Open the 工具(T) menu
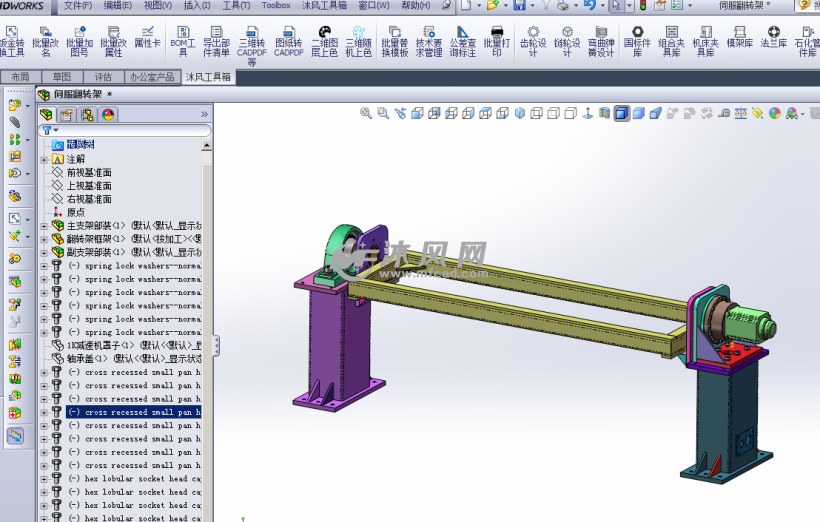 click(236, 5)
